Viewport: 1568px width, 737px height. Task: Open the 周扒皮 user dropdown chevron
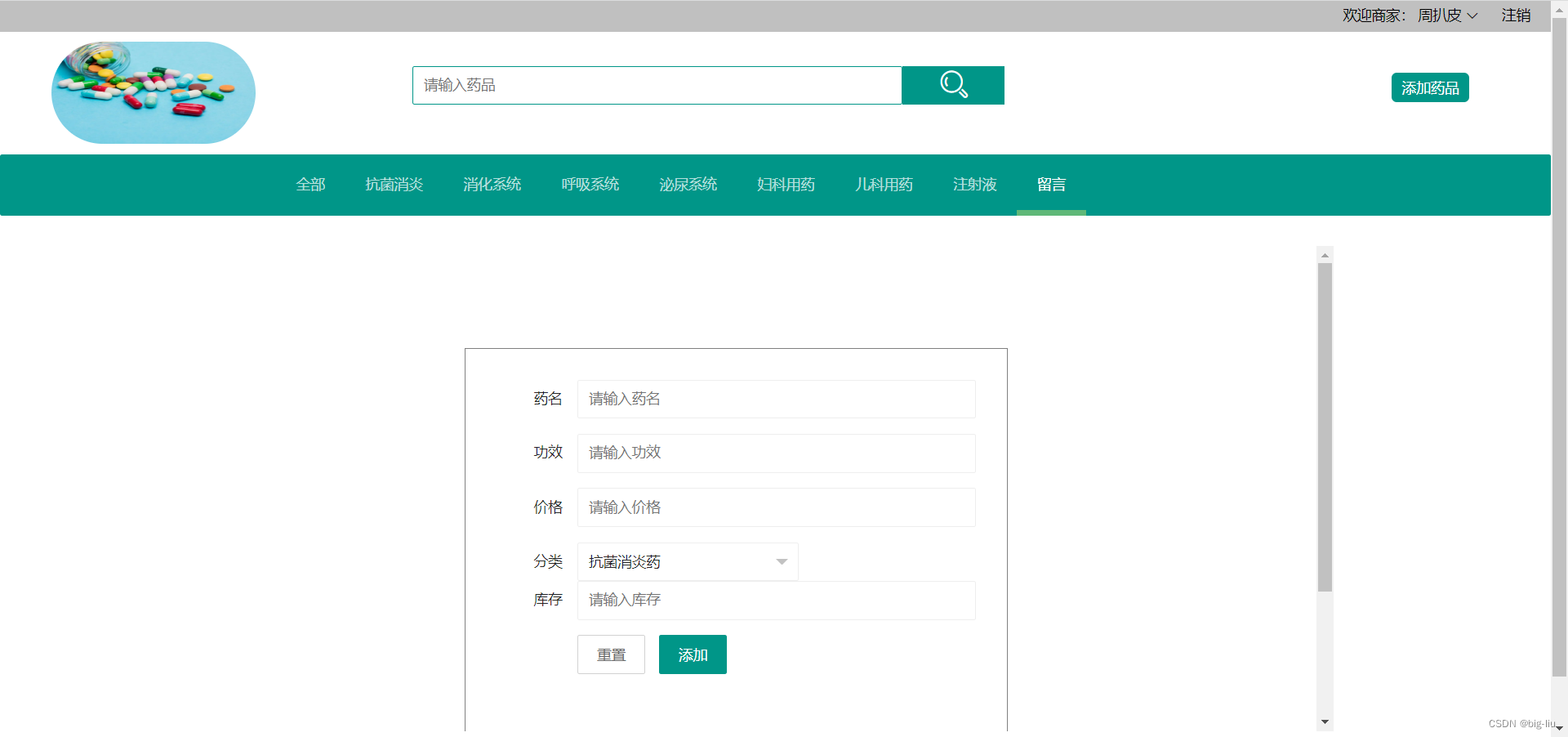tap(1472, 16)
